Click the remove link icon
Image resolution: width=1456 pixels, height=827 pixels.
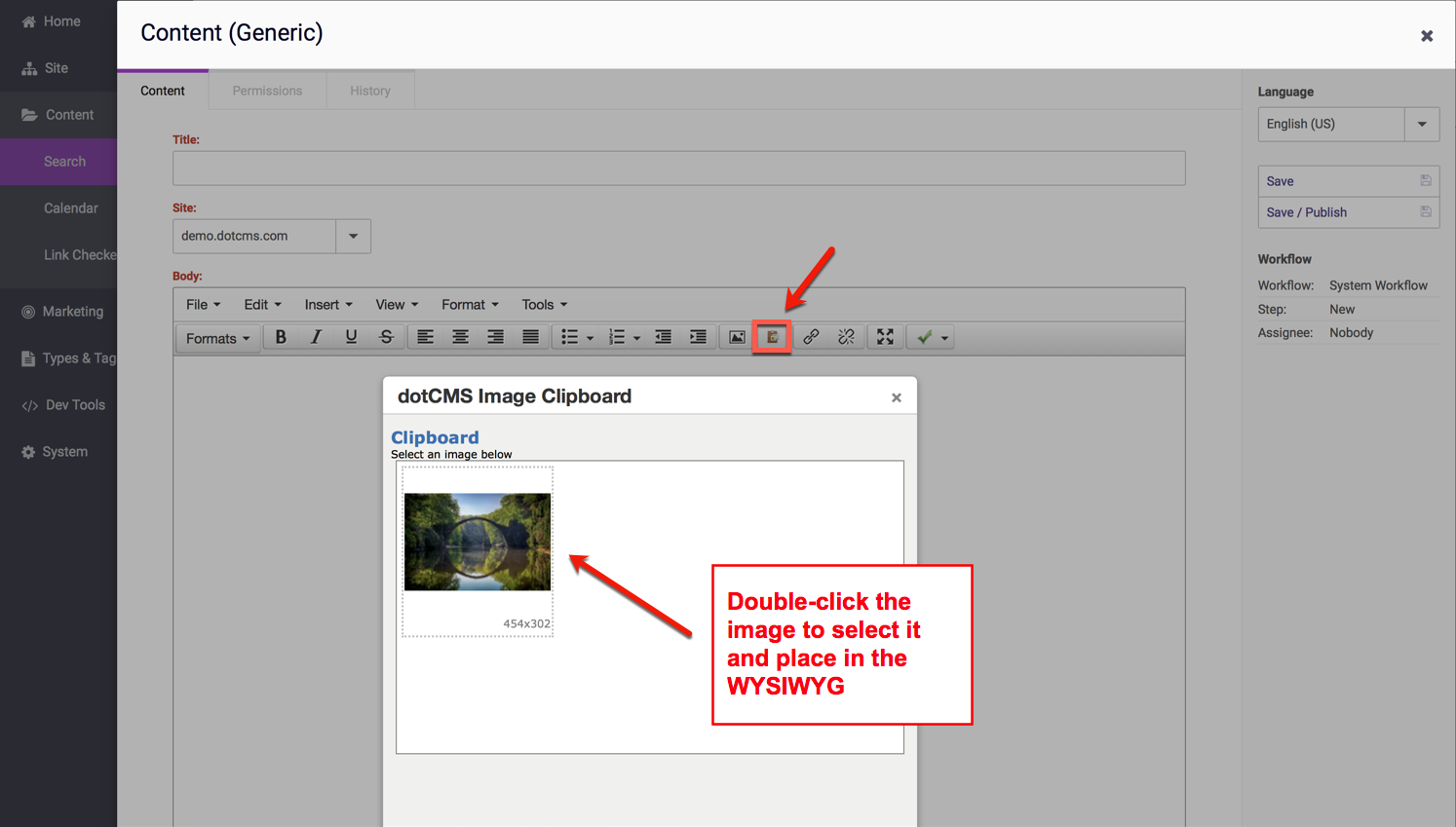(x=846, y=337)
